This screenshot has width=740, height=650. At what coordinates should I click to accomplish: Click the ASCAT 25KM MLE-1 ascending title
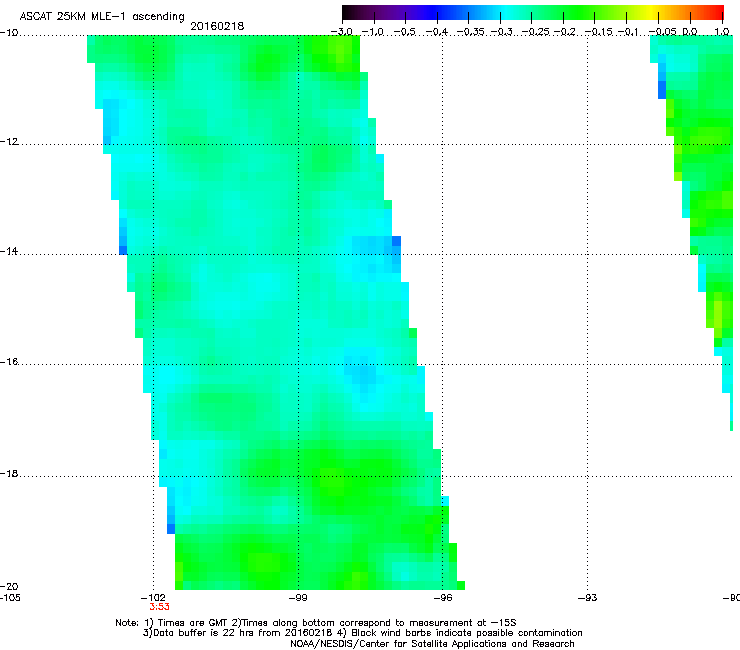(x=102, y=17)
